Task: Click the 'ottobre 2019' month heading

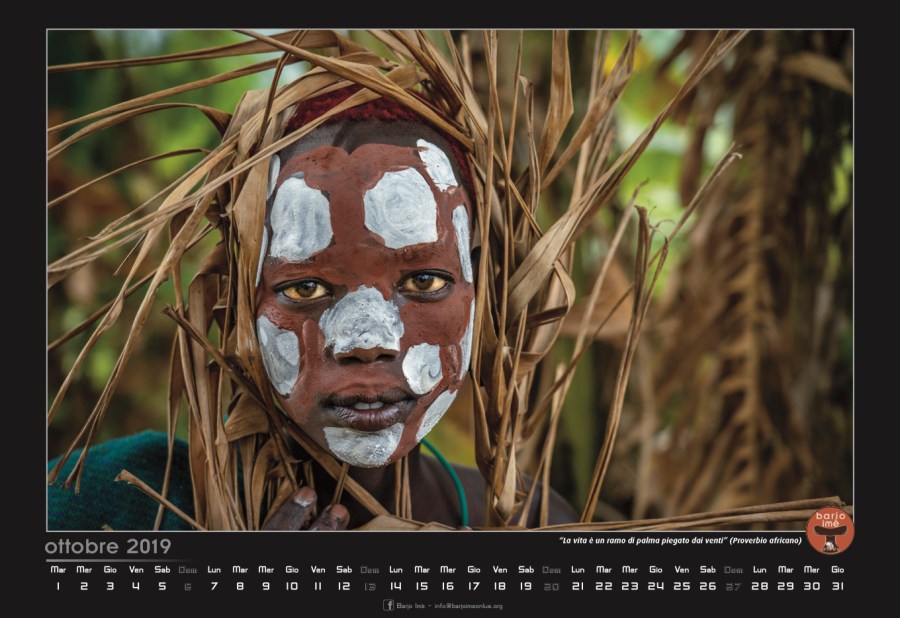Action: pyautogui.click(x=108, y=546)
